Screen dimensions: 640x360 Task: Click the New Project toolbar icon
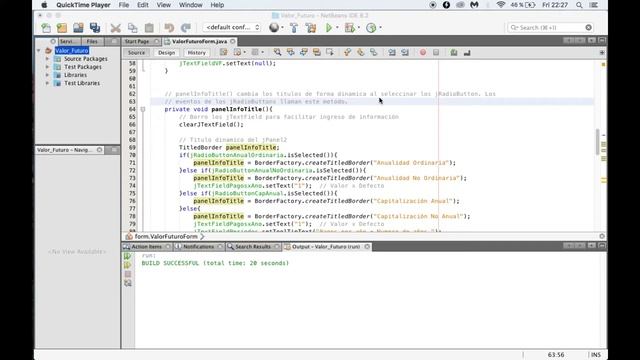click(x=62, y=28)
